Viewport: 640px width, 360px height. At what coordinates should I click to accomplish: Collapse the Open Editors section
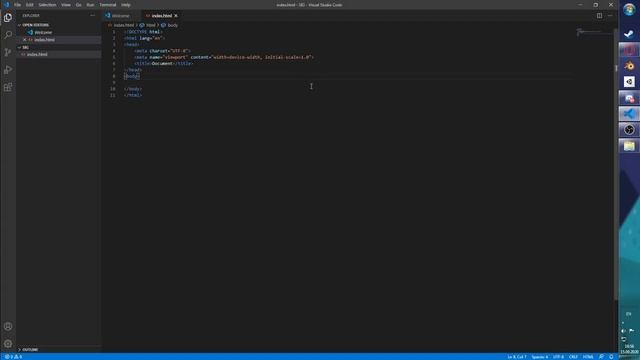click(x=35, y=25)
